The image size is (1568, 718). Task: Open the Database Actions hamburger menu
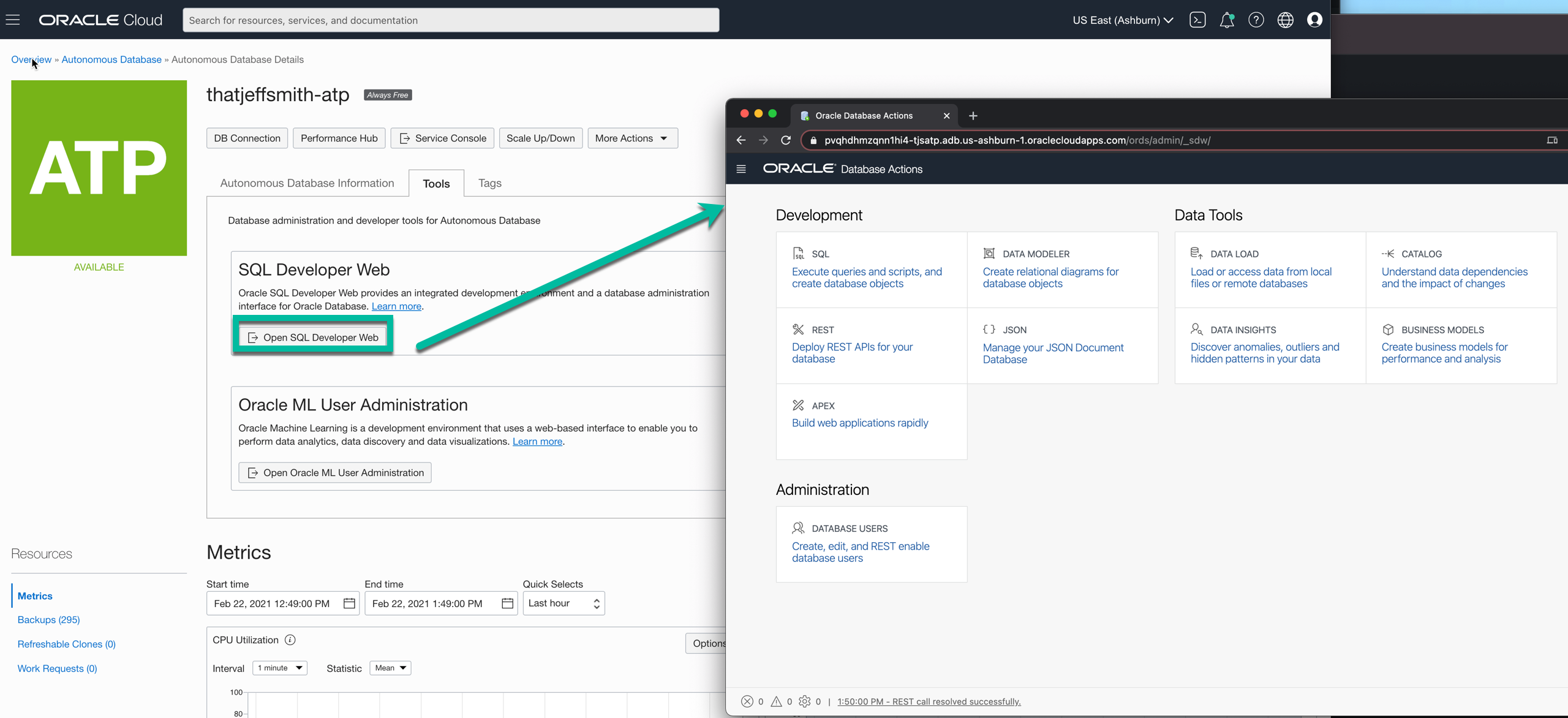741,169
